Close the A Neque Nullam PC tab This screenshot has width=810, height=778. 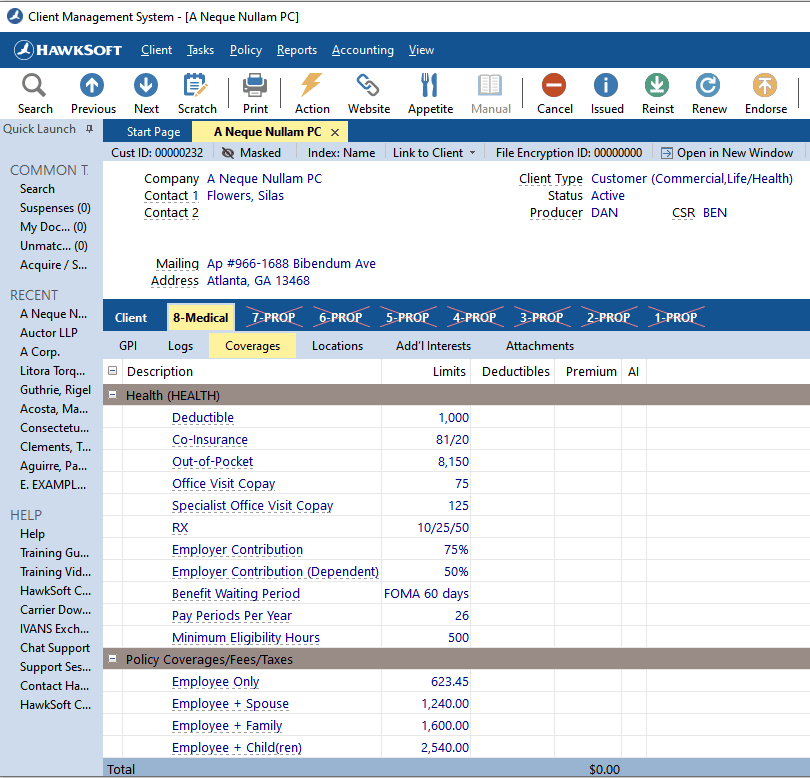coord(335,132)
